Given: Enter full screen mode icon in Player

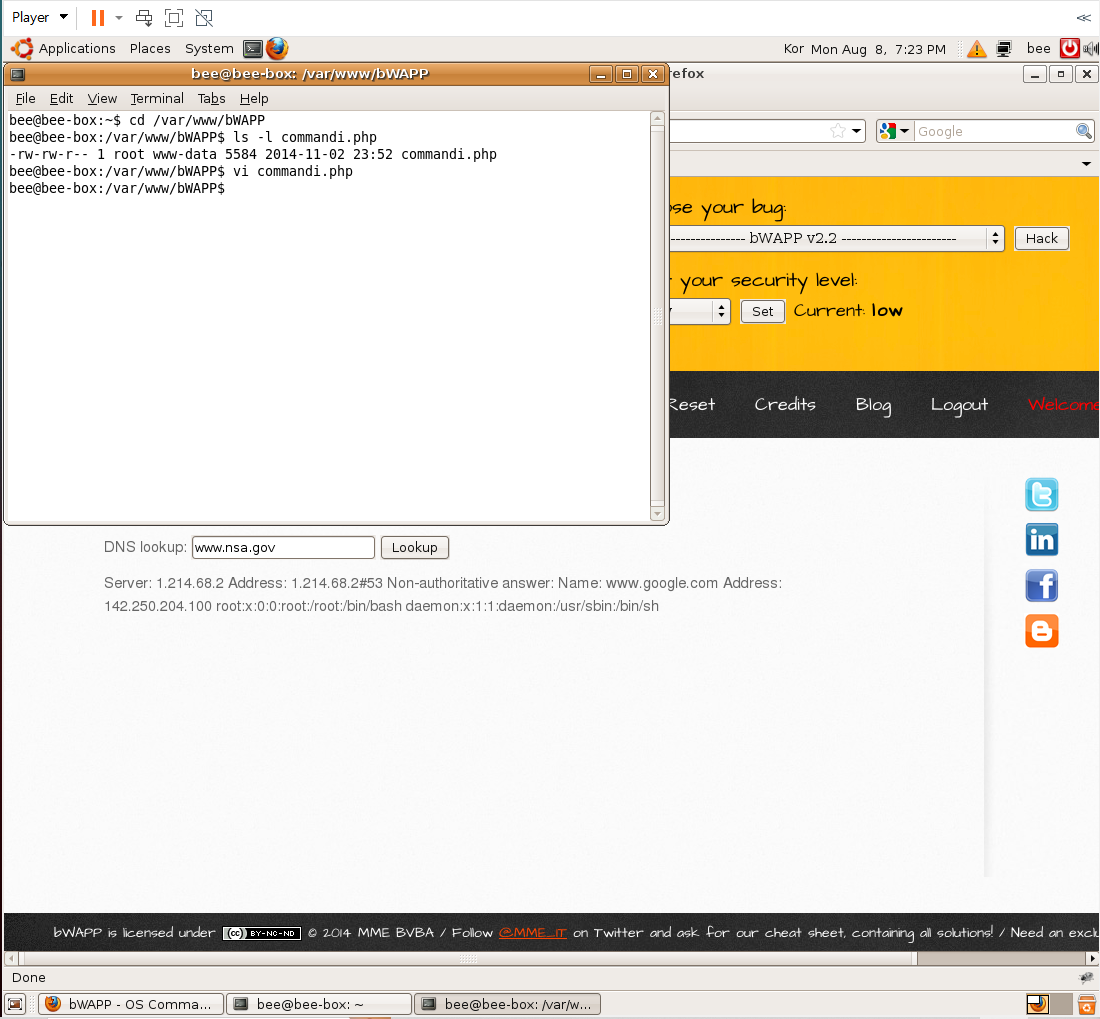Looking at the screenshot, I should click(x=174, y=18).
